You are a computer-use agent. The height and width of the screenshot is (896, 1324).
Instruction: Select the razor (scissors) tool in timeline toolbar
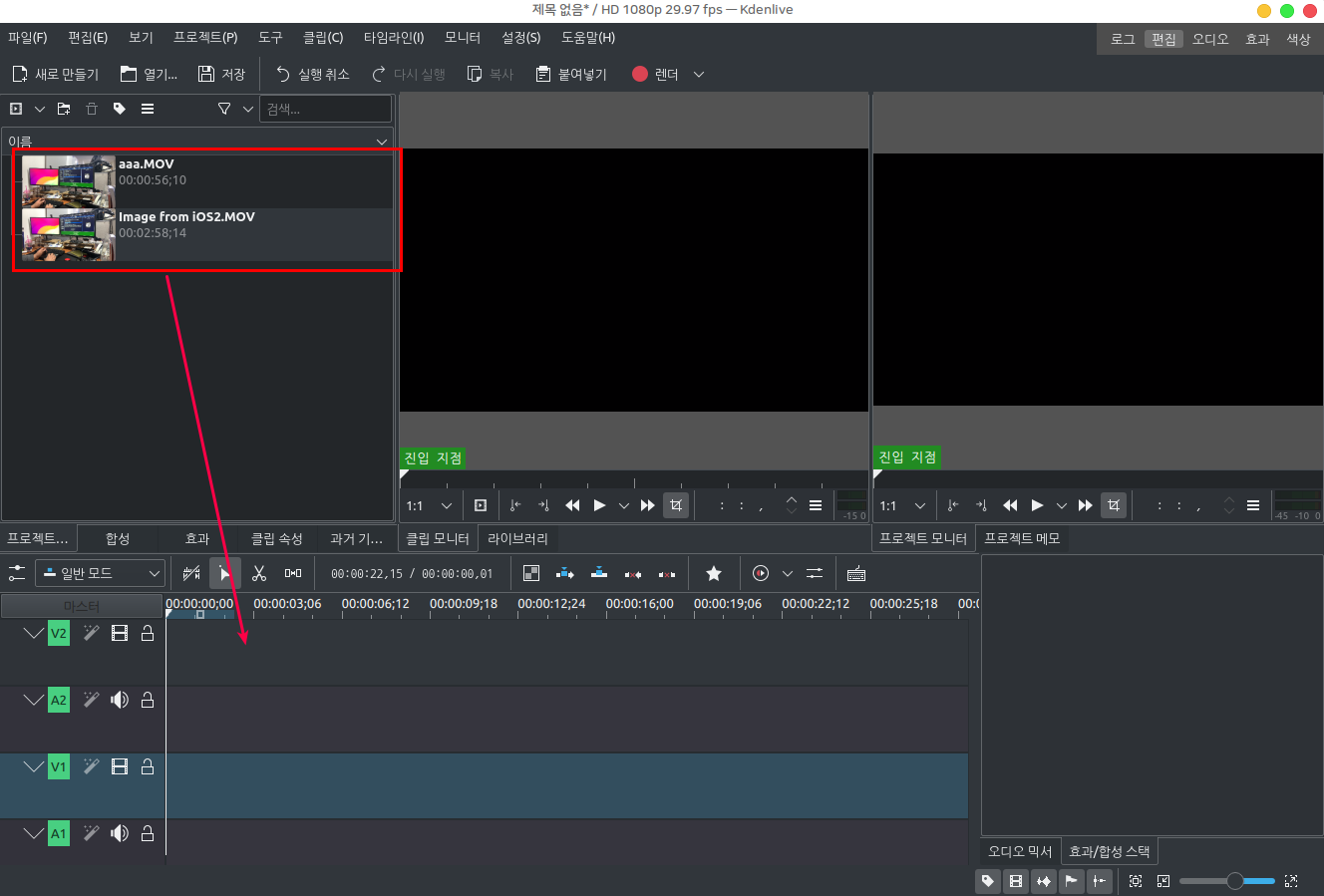[x=259, y=573]
